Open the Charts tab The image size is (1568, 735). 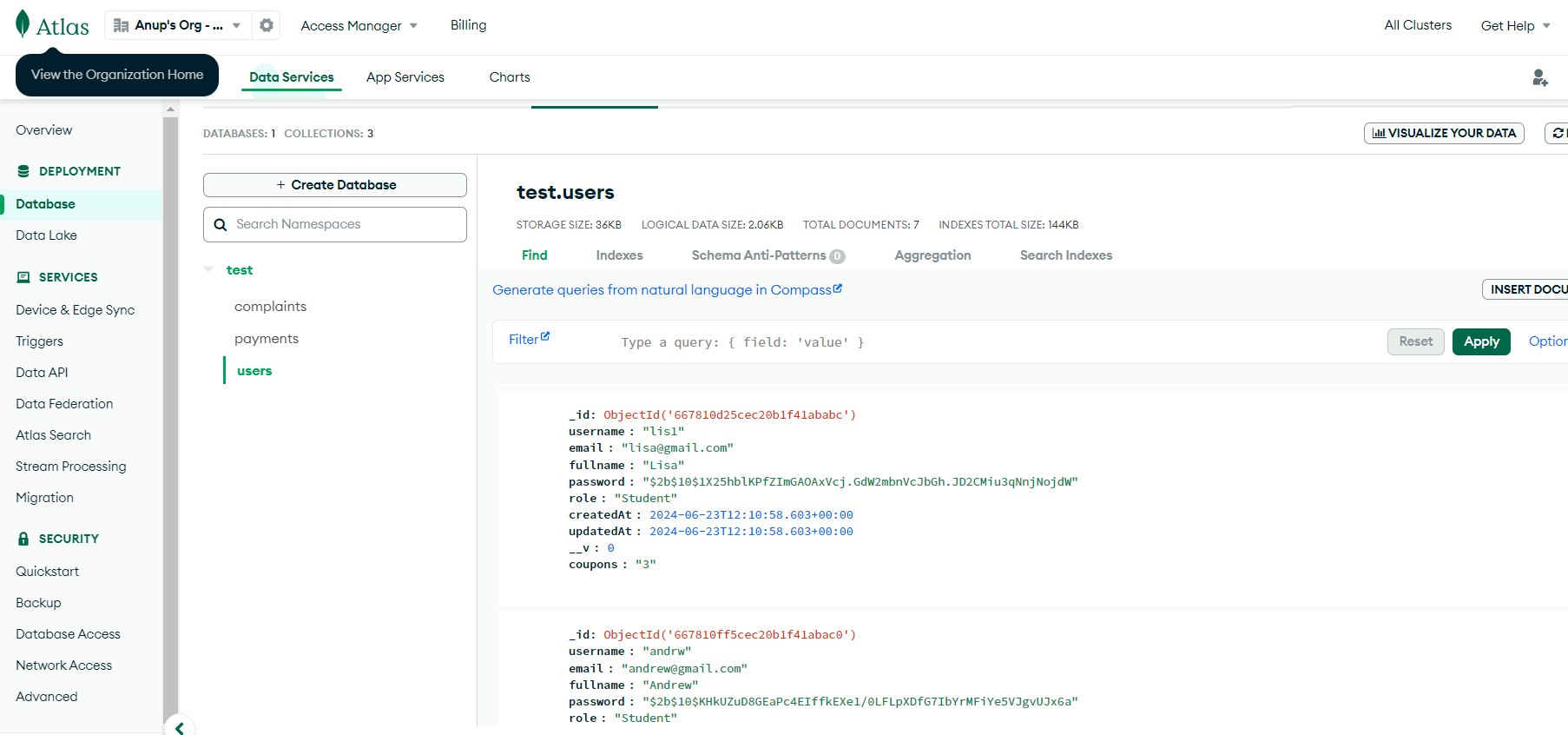[x=510, y=77]
